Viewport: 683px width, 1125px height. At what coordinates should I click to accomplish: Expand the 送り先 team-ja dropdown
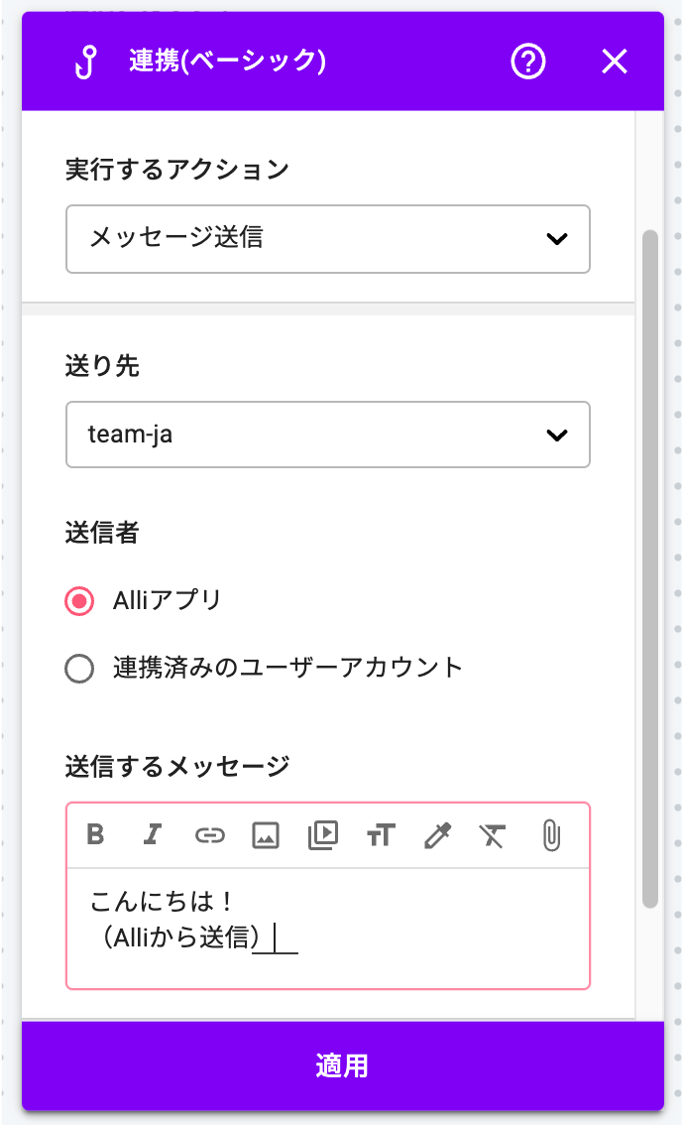click(328, 435)
